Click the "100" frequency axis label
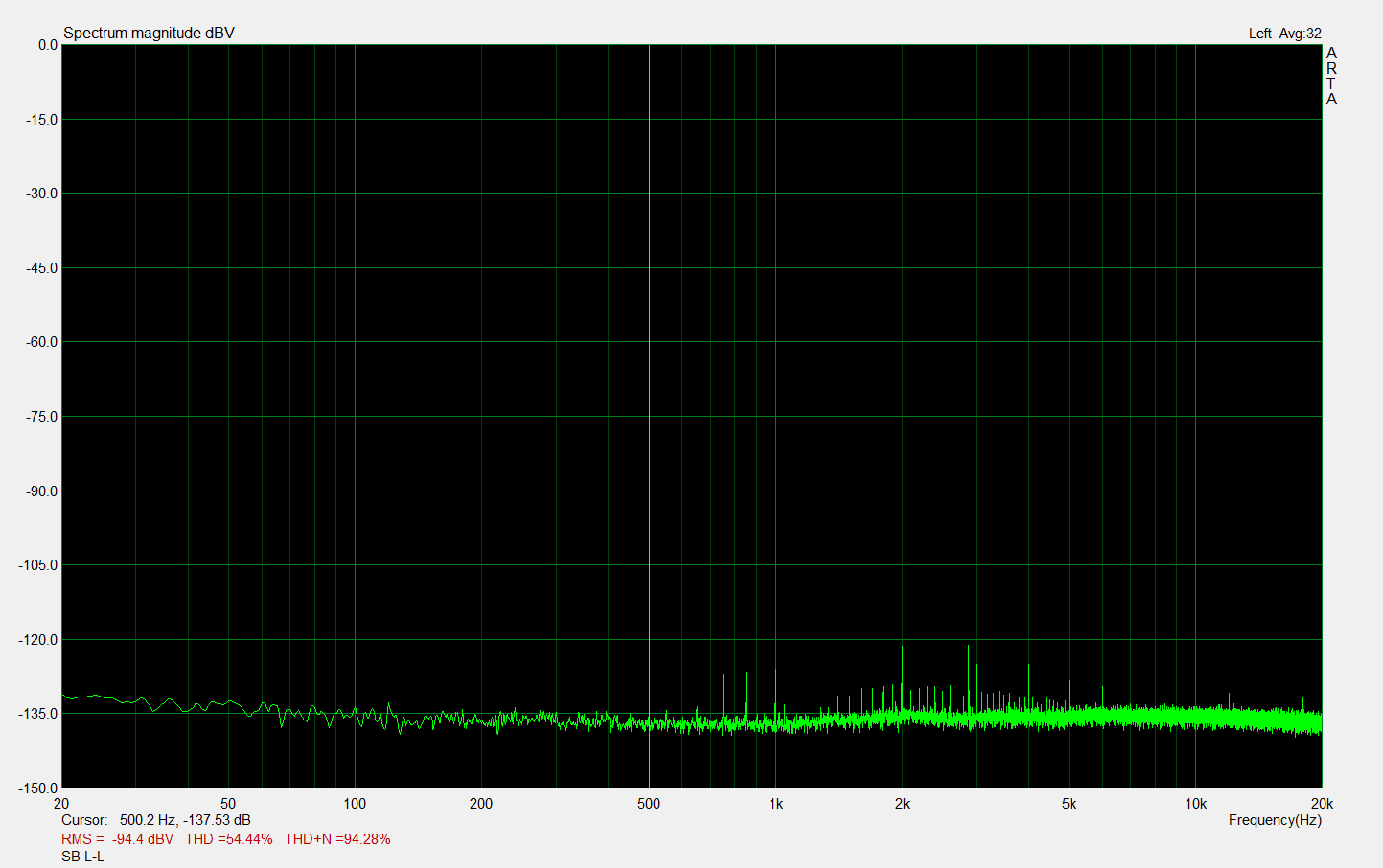 [x=355, y=804]
